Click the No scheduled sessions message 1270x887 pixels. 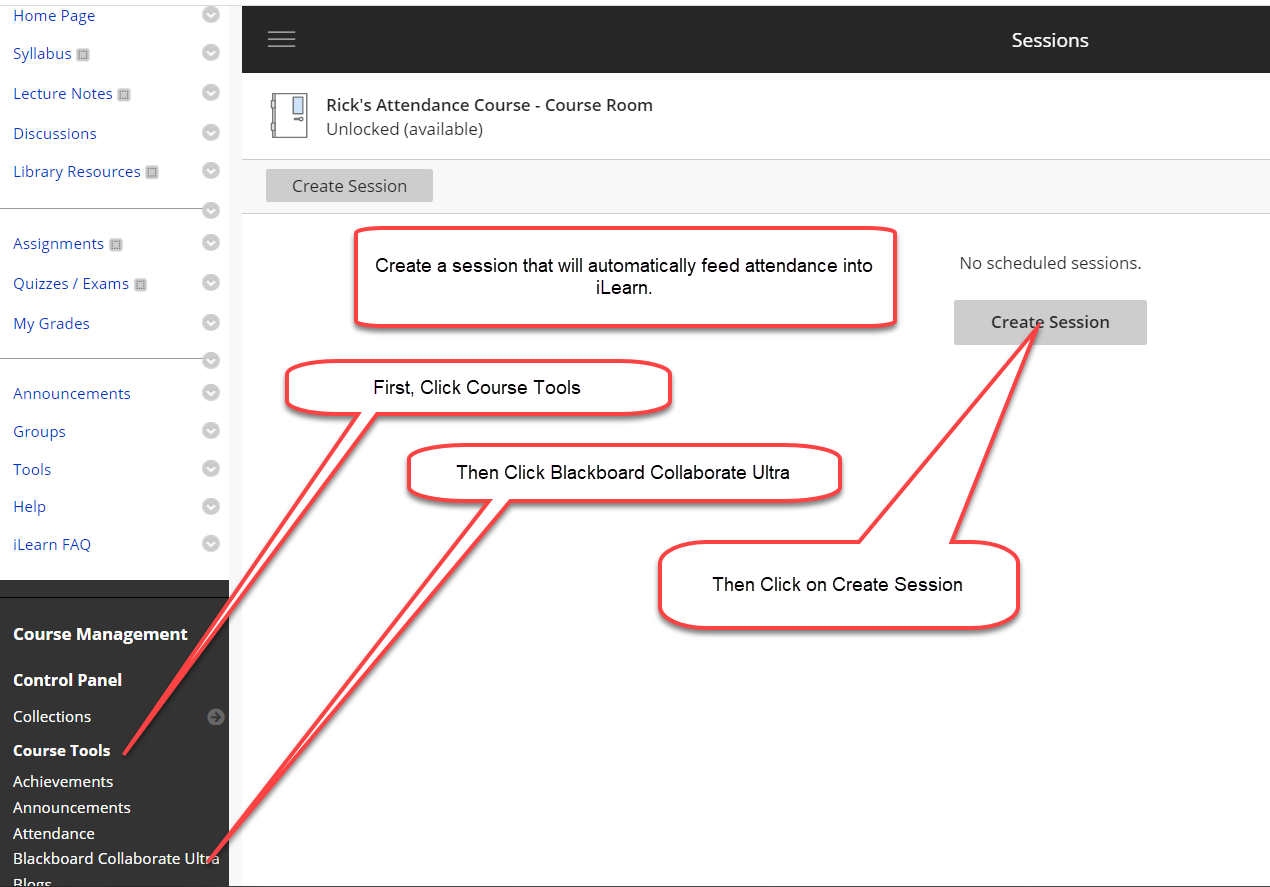1050,264
